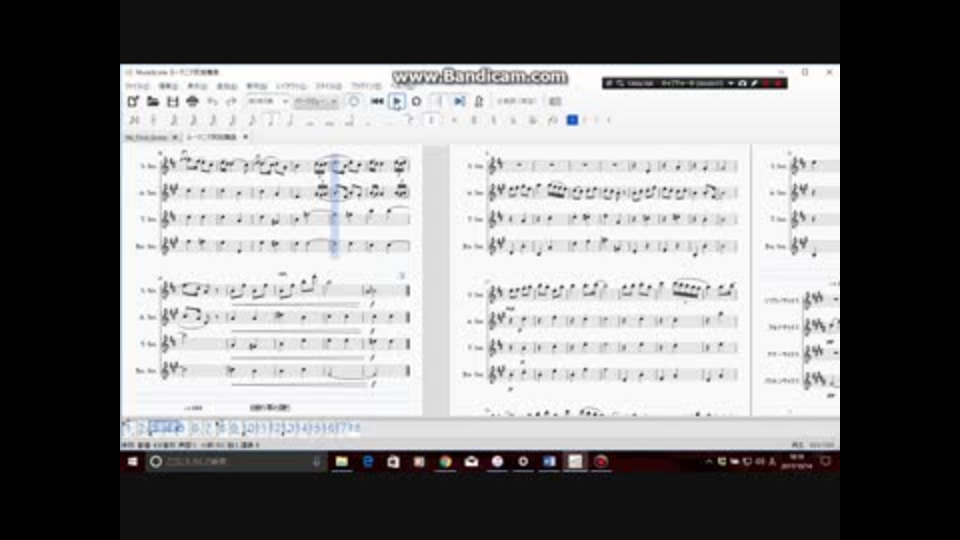
Task: Open a score file via folder icon
Action: tap(153, 102)
